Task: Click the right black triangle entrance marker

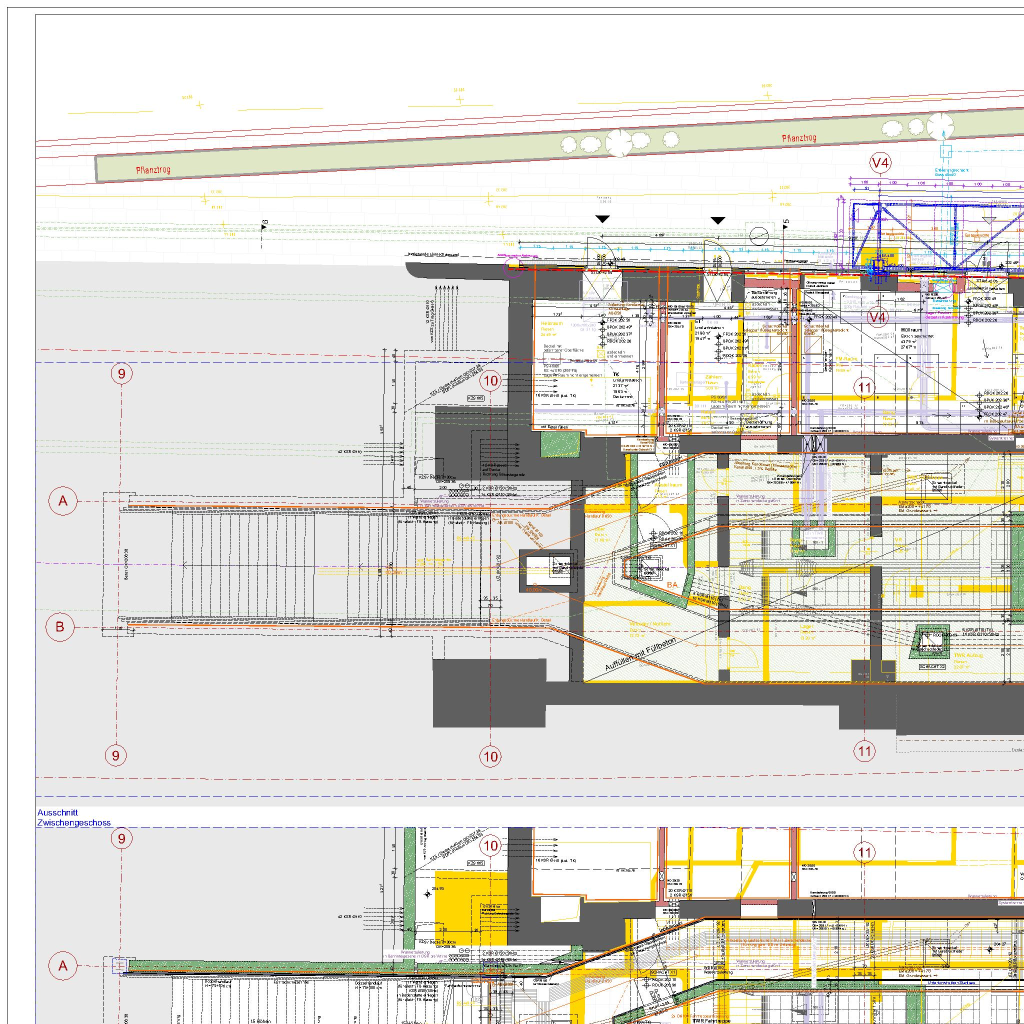Action: click(718, 221)
